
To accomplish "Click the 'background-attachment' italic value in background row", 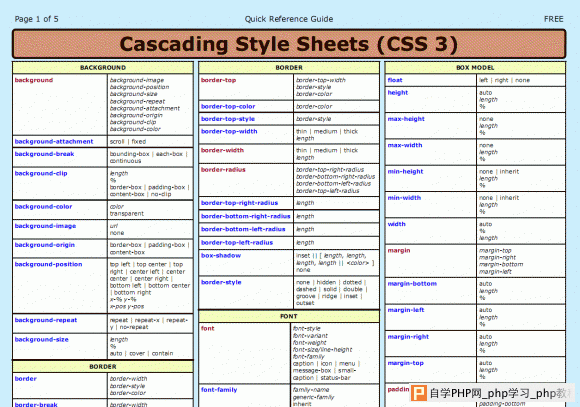I will tap(145, 108).
